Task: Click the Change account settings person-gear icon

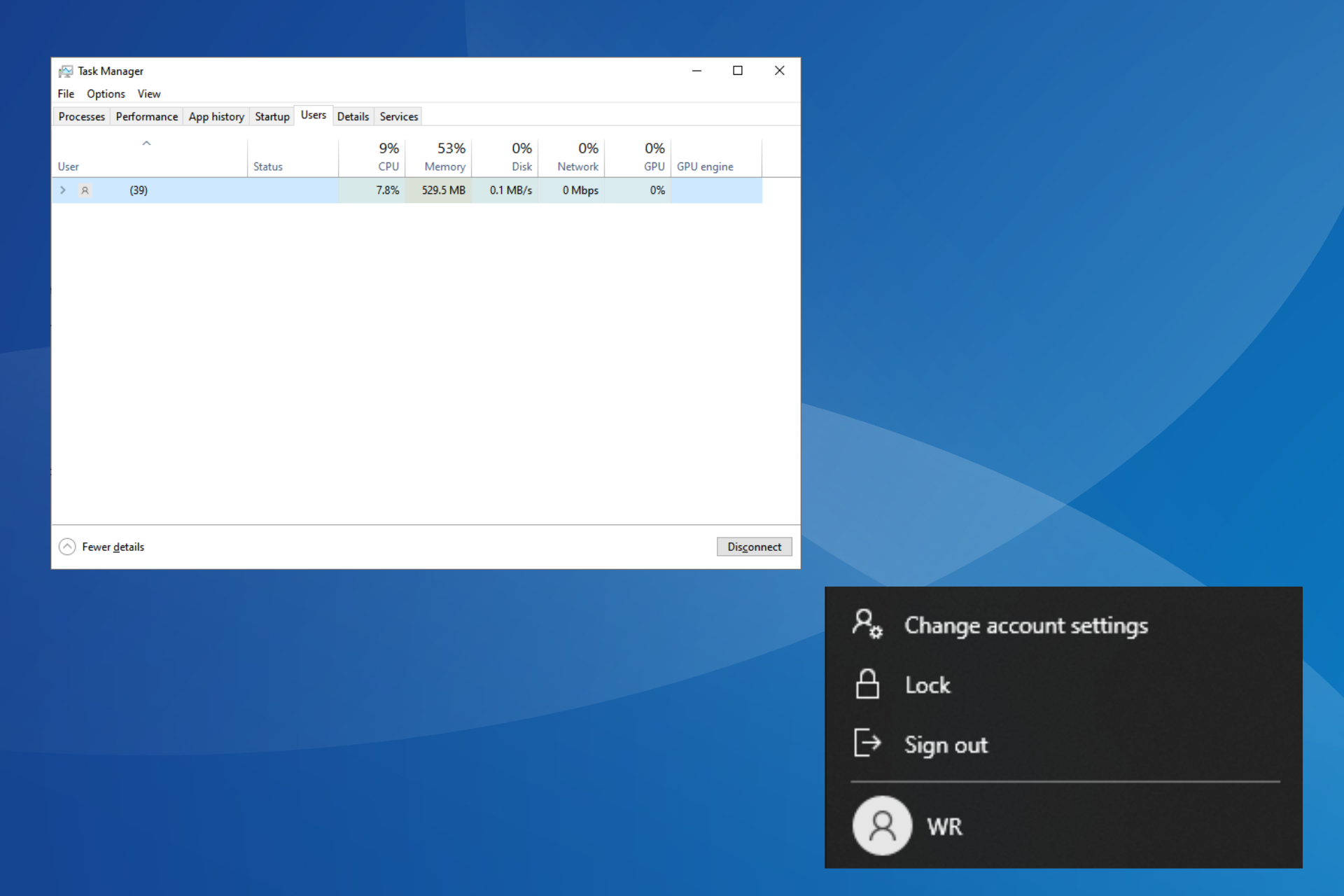Action: click(x=867, y=624)
